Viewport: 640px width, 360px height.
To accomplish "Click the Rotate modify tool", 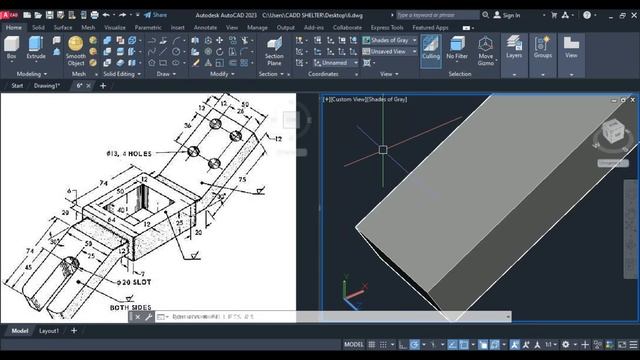I will click(x=220, y=51).
